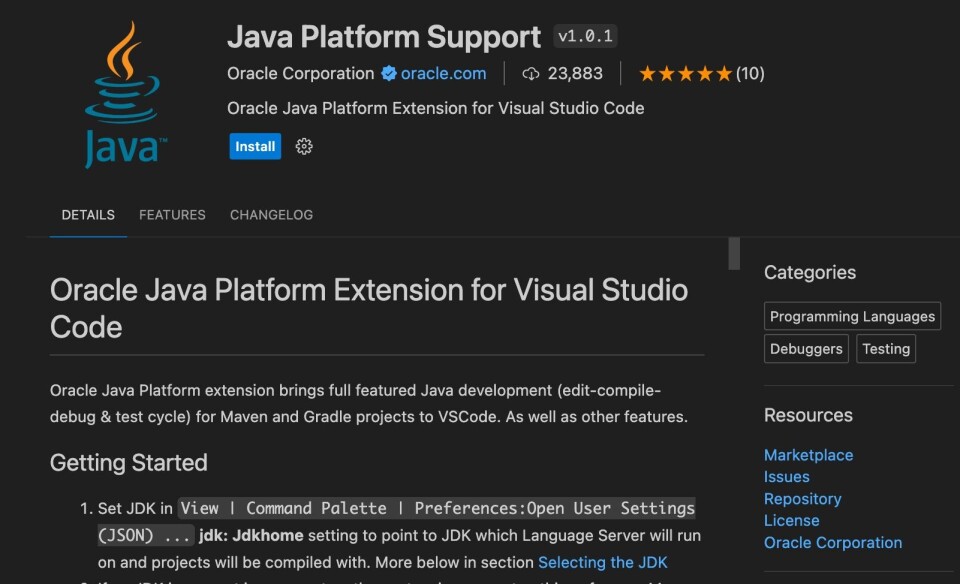This screenshot has width=960, height=584.
Task: Open the Marketplace resource link
Action: [808, 455]
